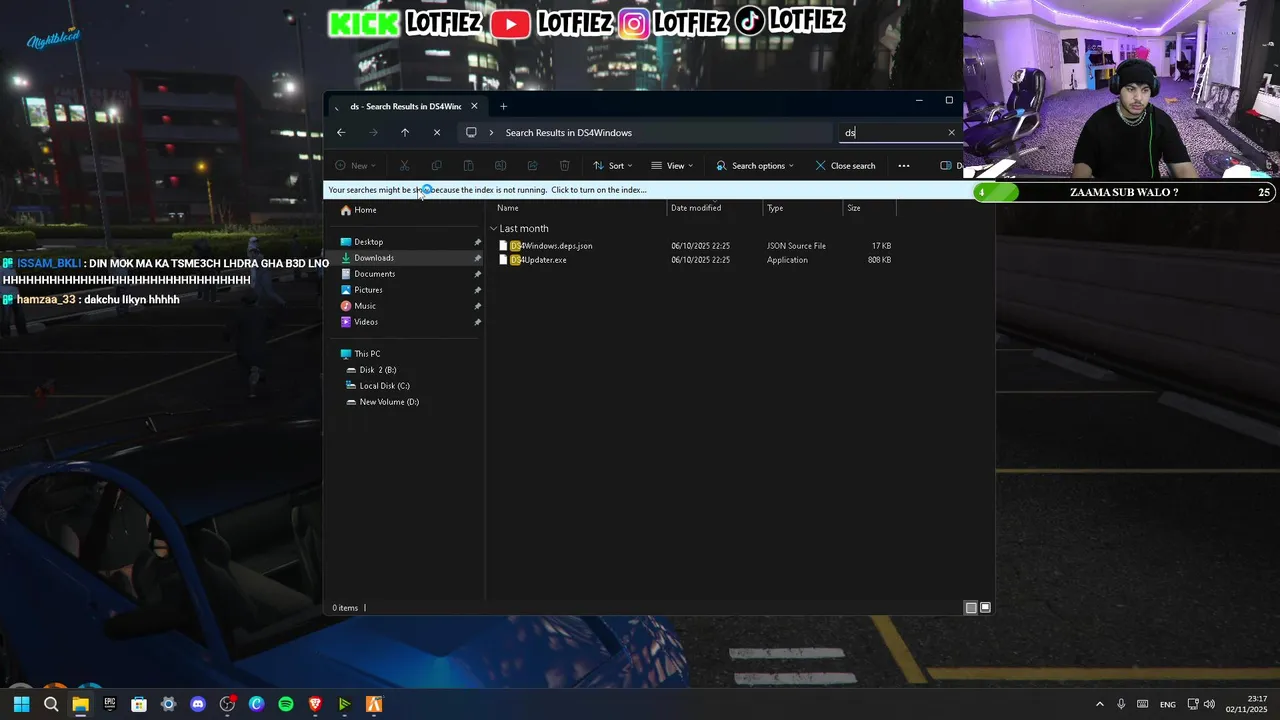Open the Sort dropdown

click(613, 165)
